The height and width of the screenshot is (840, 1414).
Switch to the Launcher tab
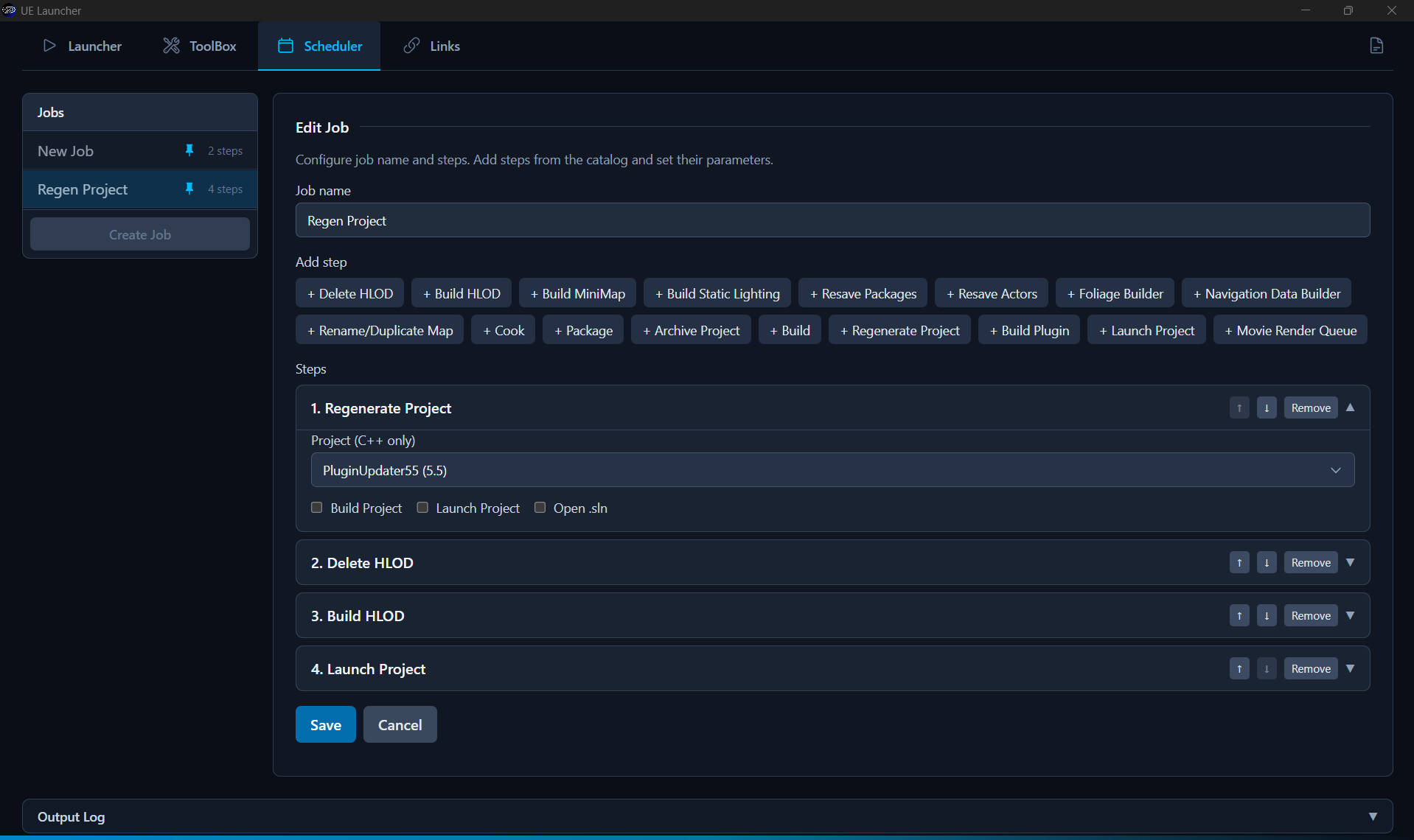pos(82,46)
